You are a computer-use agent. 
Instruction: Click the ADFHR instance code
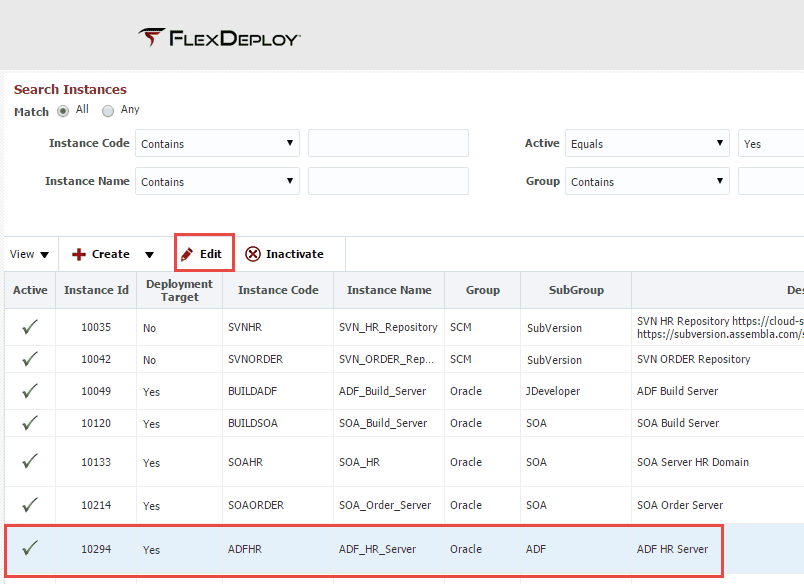pyautogui.click(x=245, y=549)
